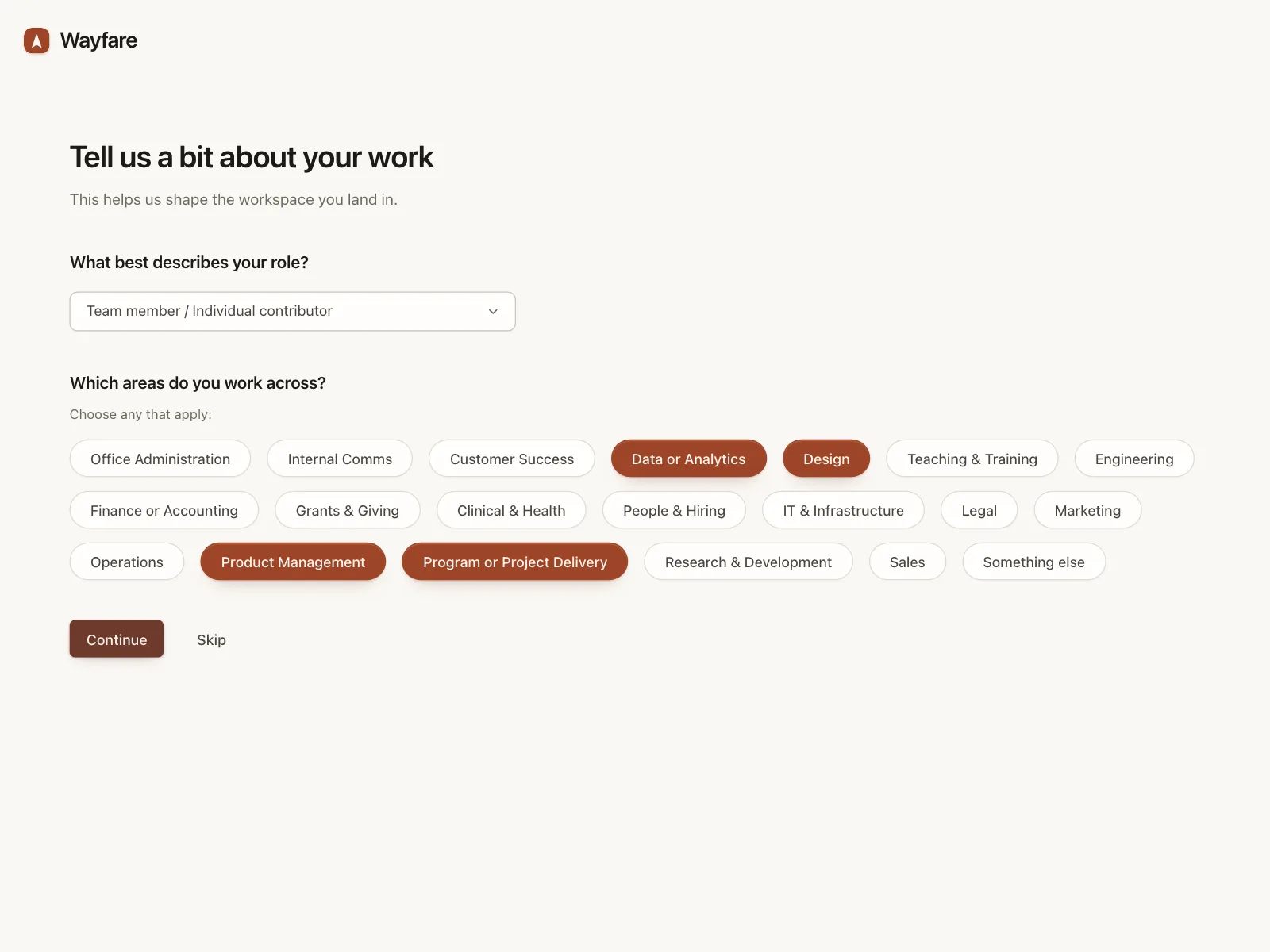Click the Continue button
The width and height of the screenshot is (1270, 952).
coord(117,639)
